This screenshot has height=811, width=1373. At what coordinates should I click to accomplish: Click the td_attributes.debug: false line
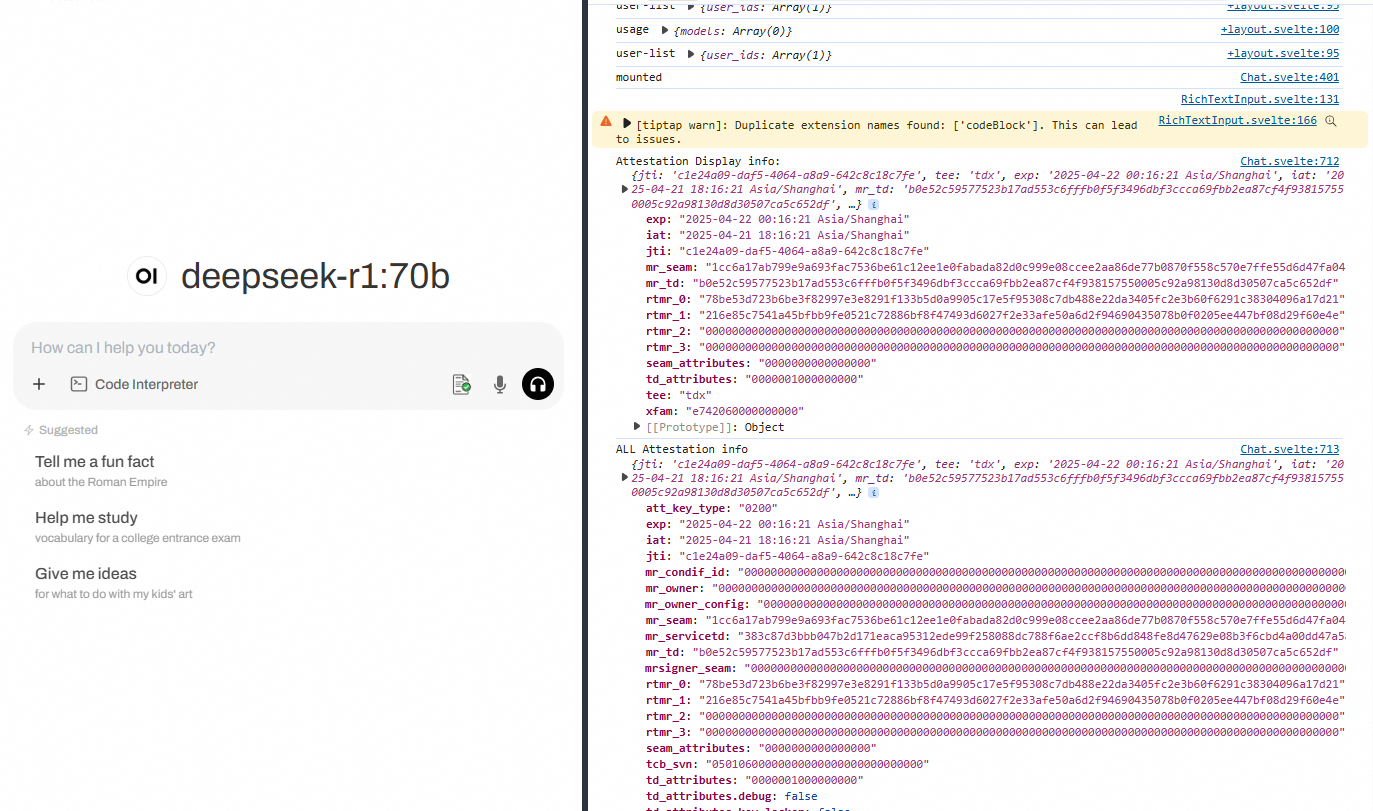pyautogui.click(x=732, y=796)
